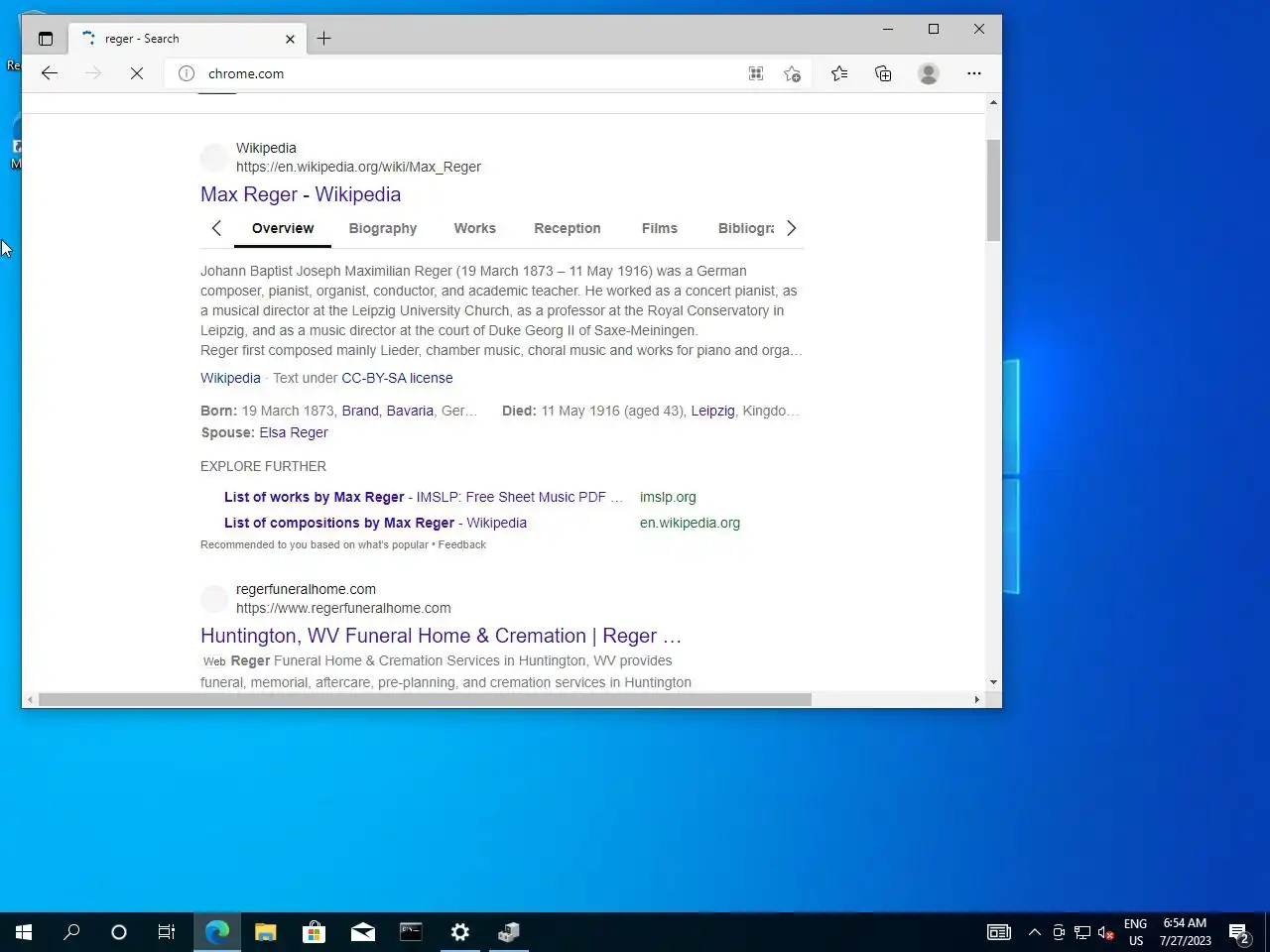The image size is (1270, 952).
Task: Open the Windows Start menu
Action: 24,932
